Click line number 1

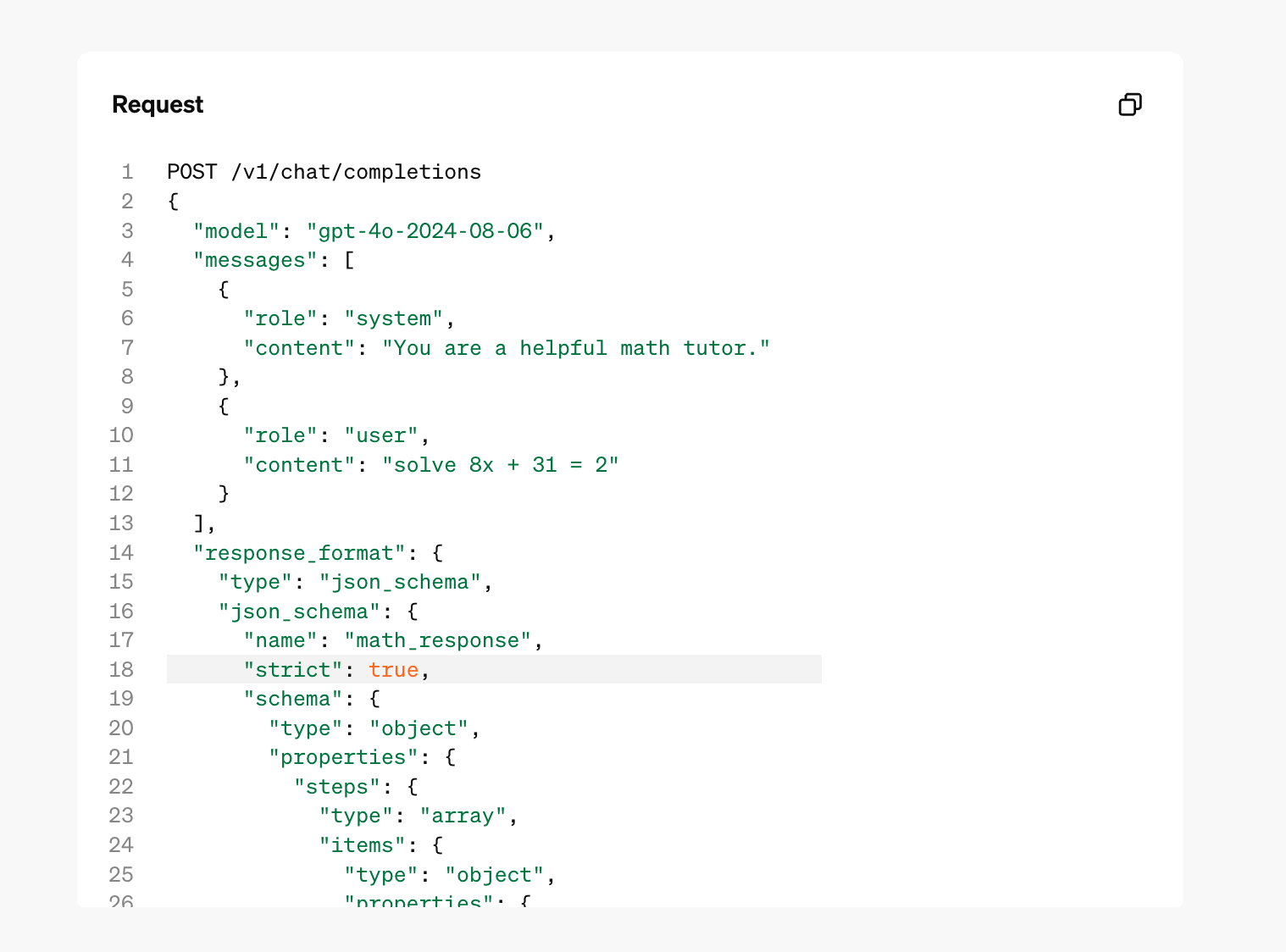(127, 172)
